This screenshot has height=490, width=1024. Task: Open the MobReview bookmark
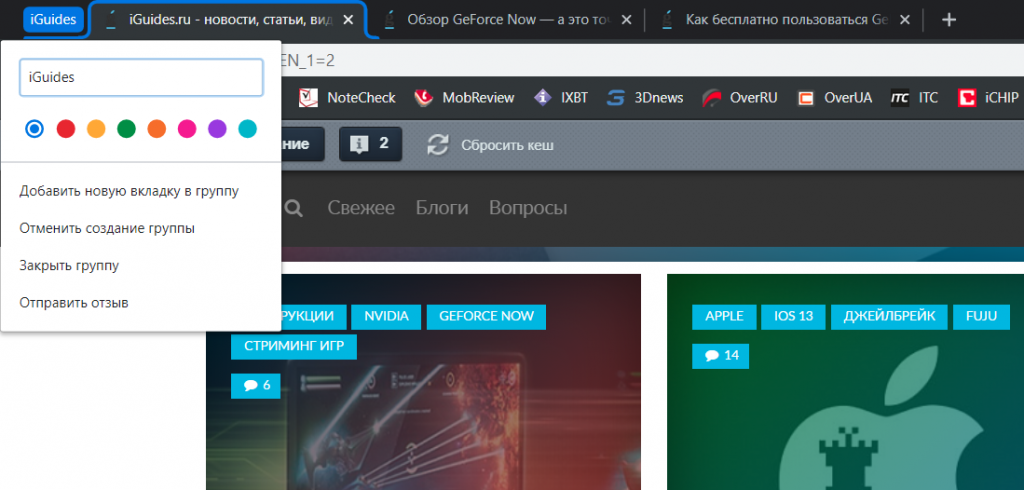click(464, 98)
